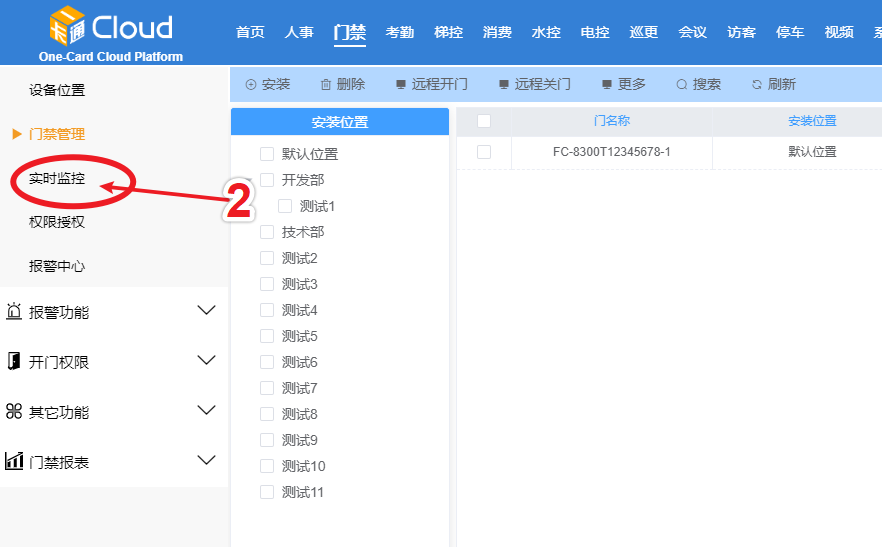Click the 更多 more options button
882x547 pixels.
point(623,85)
